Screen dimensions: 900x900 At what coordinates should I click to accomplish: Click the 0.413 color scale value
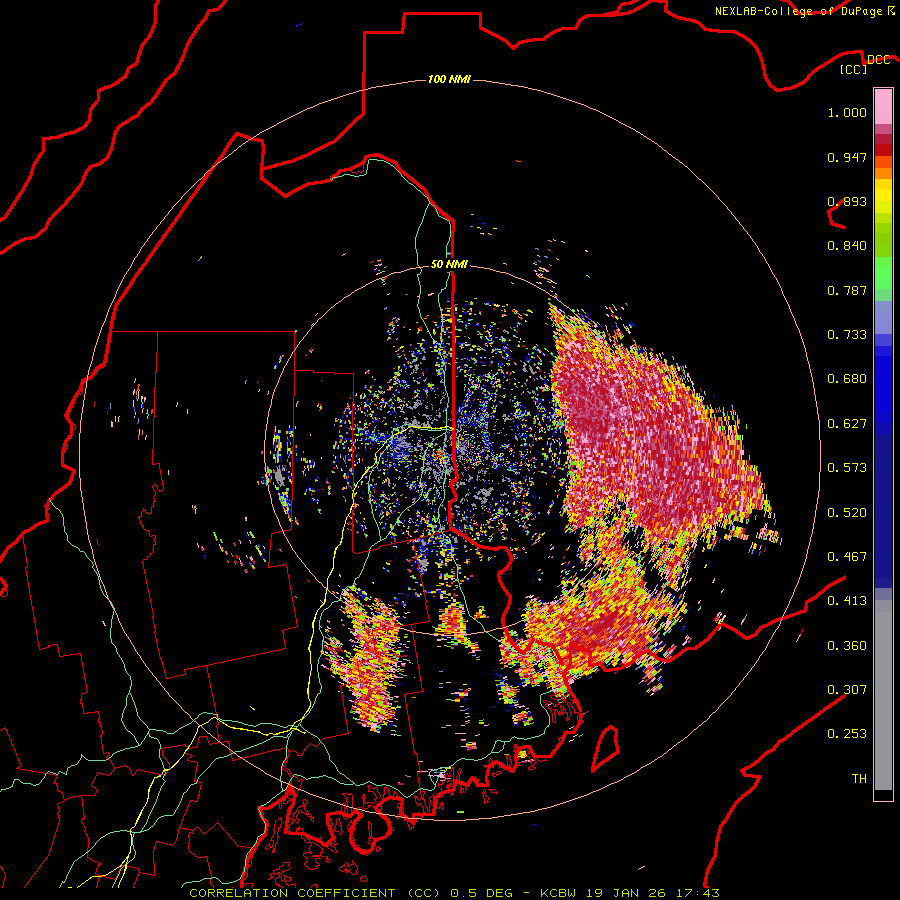coord(847,601)
